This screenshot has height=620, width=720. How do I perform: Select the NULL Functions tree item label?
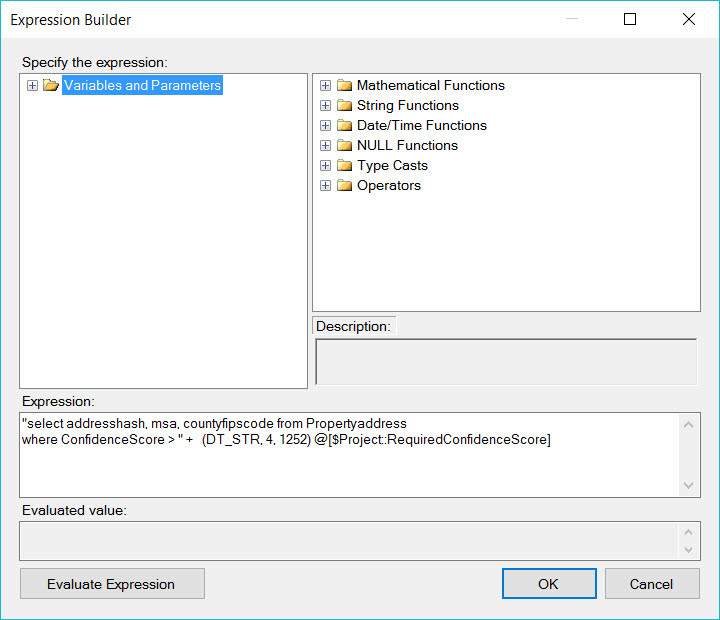(407, 146)
